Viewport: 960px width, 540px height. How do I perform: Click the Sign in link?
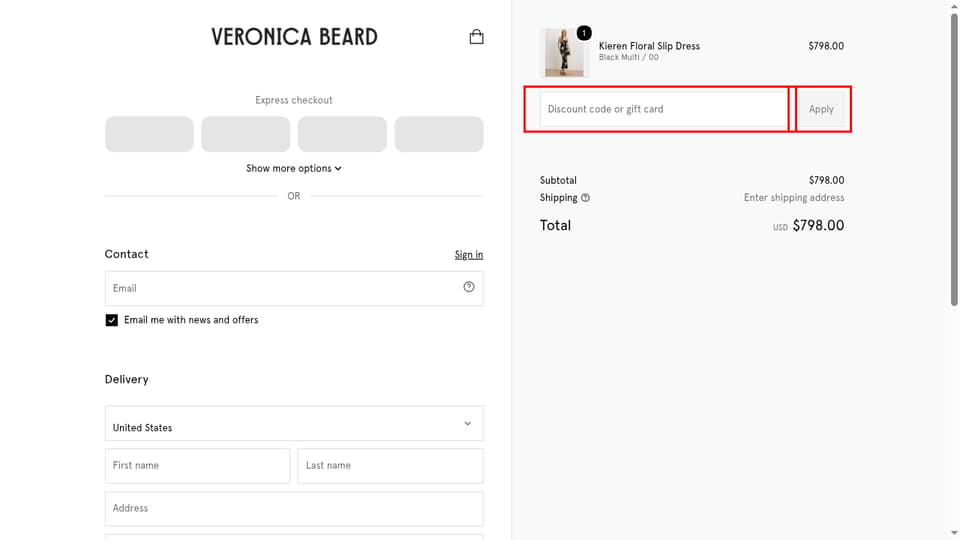click(469, 255)
